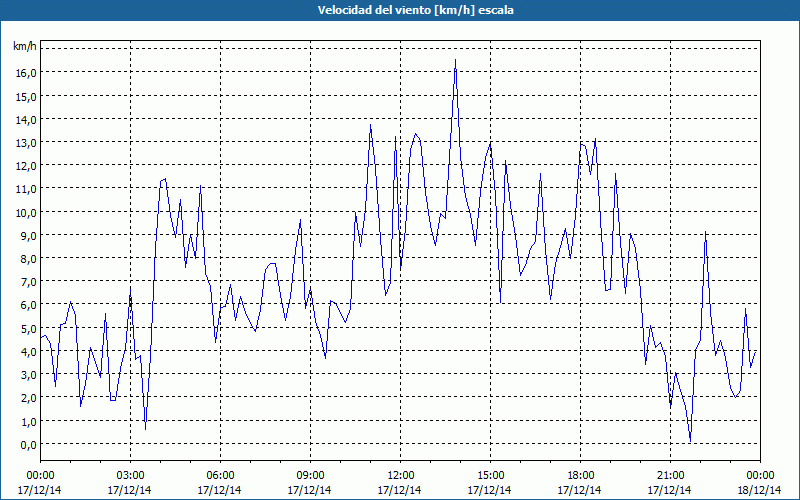Select the '11,0' y-axis label

[26, 189]
